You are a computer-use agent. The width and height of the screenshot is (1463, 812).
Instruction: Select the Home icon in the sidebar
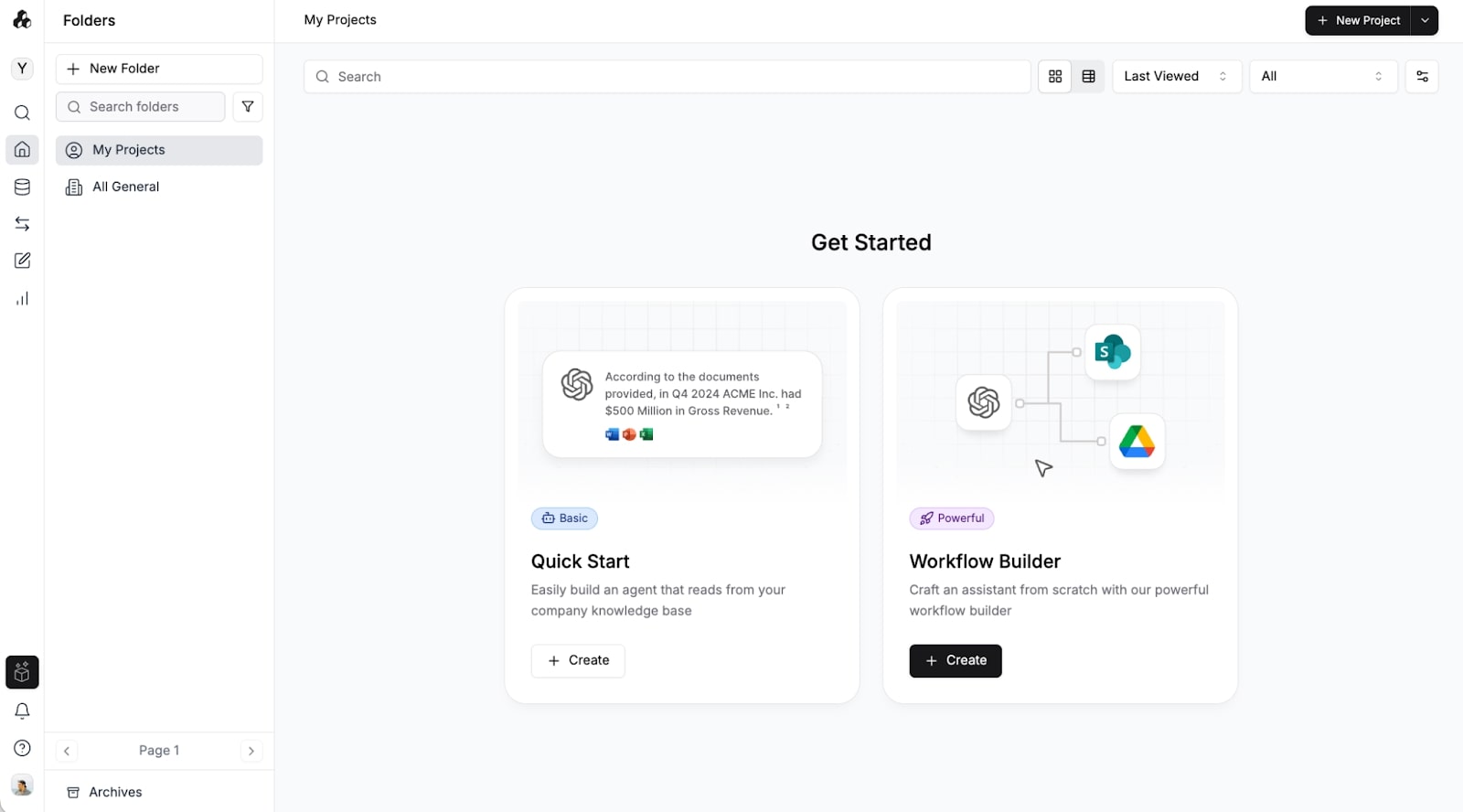pyautogui.click(x=22, y=150)
